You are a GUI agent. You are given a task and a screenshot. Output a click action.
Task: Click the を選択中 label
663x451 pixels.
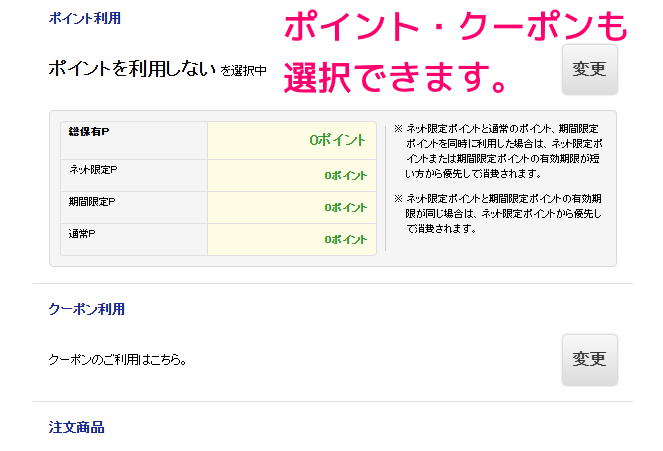[x=244, y=71]
